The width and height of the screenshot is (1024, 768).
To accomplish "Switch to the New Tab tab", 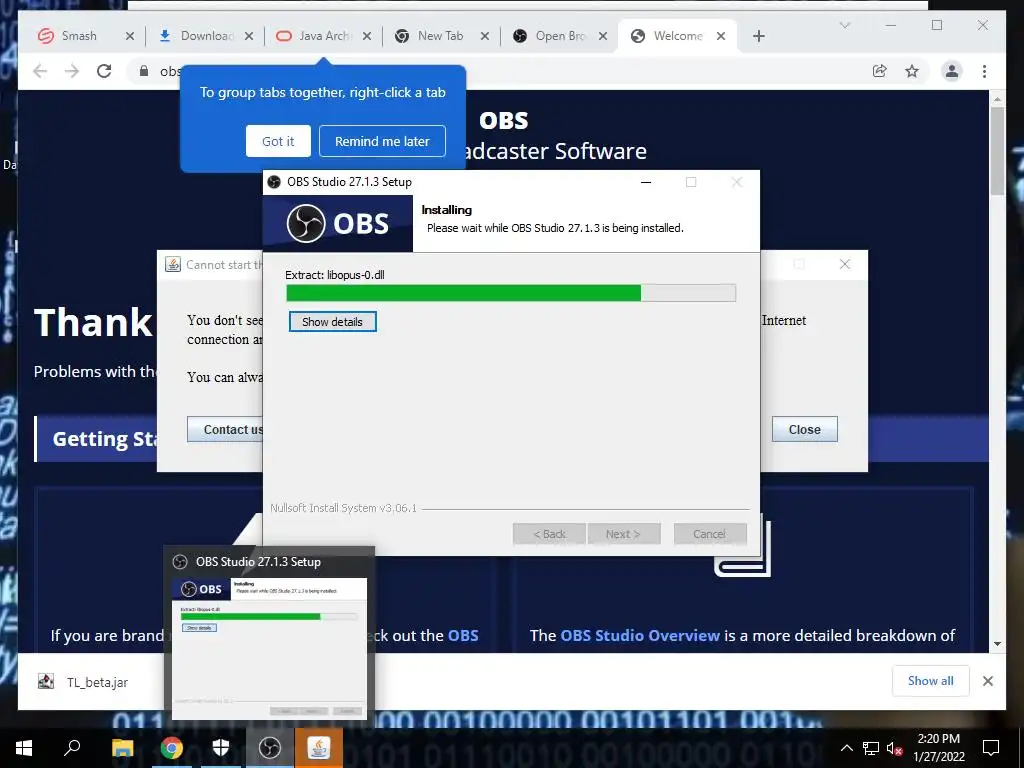I will [x=440, y=36].
